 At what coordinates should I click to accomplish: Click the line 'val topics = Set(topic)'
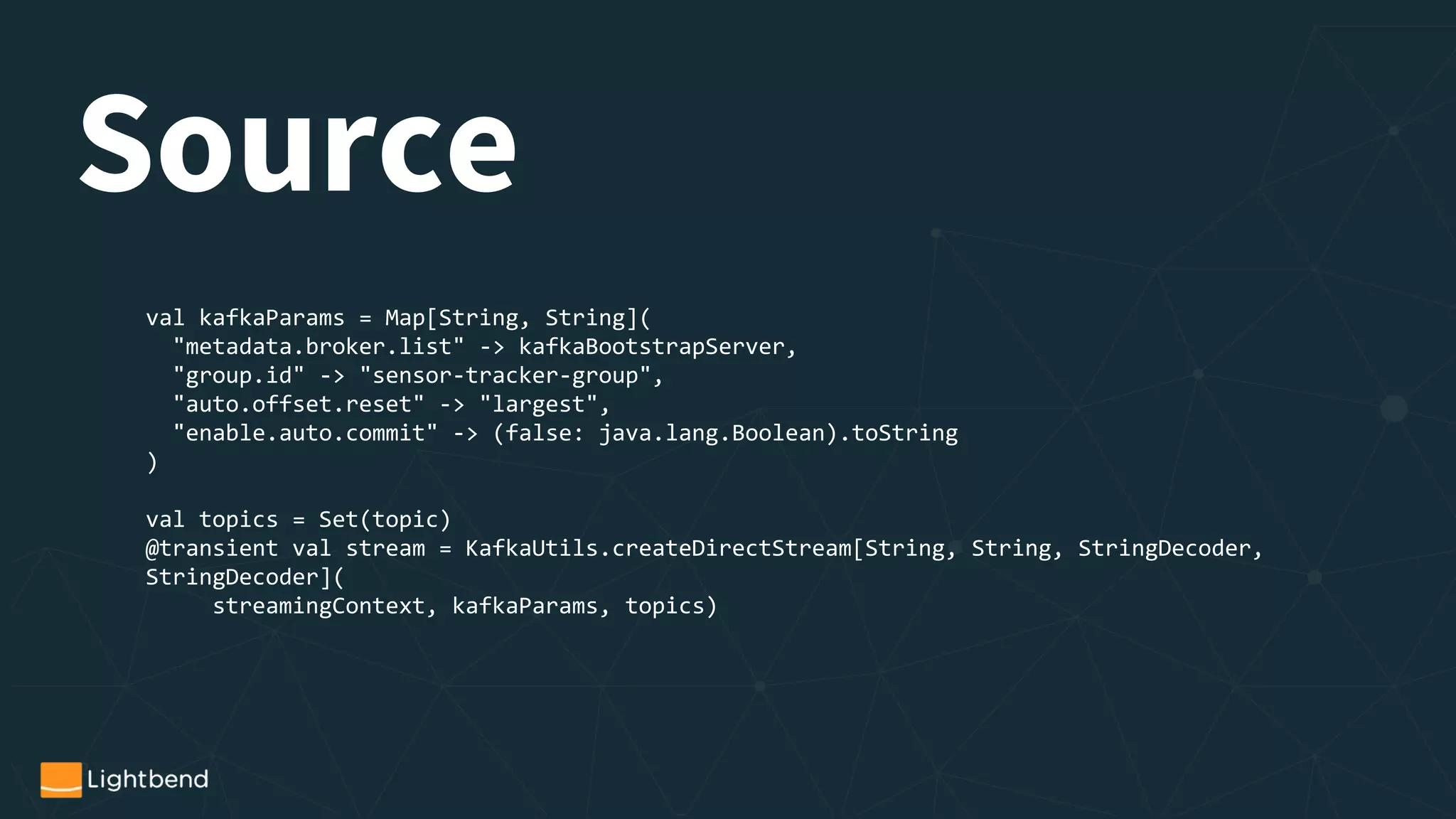coord(299,520)
